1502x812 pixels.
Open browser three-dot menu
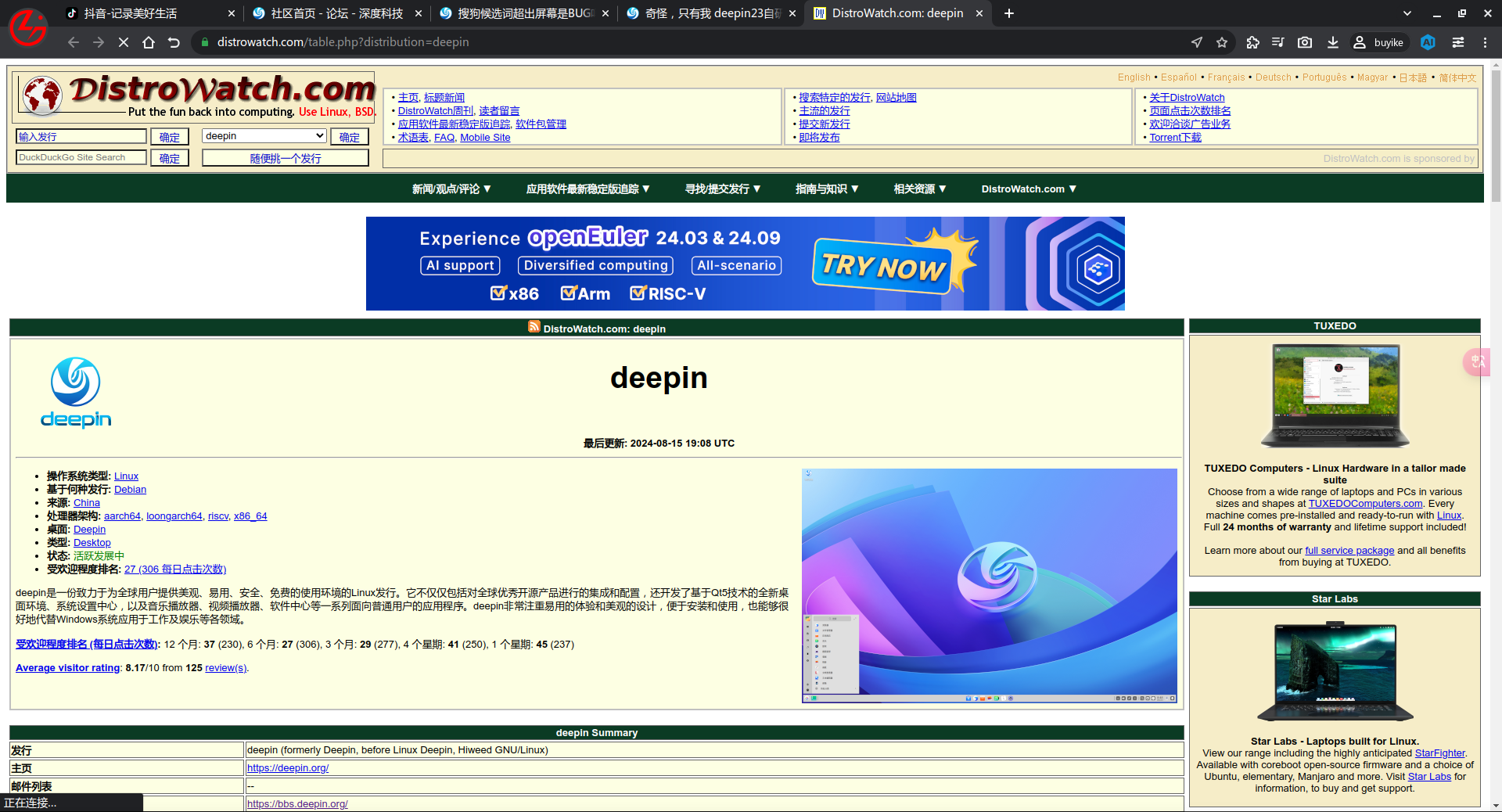pyautogui.click(x=1485, y=42)
